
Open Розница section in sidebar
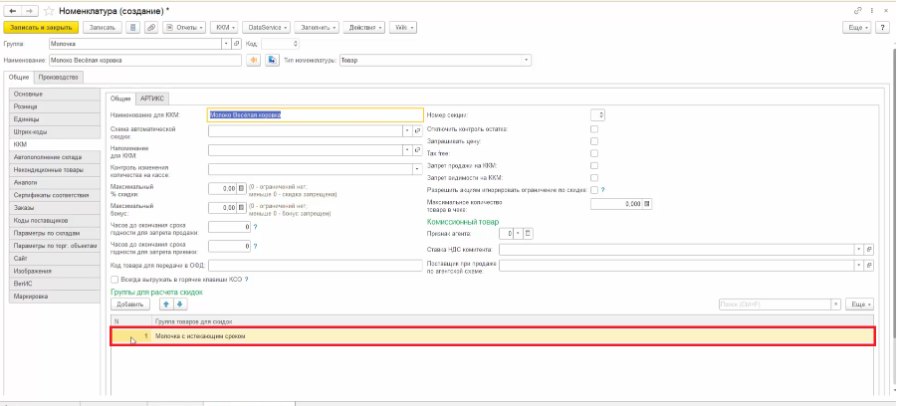[55, 106]
